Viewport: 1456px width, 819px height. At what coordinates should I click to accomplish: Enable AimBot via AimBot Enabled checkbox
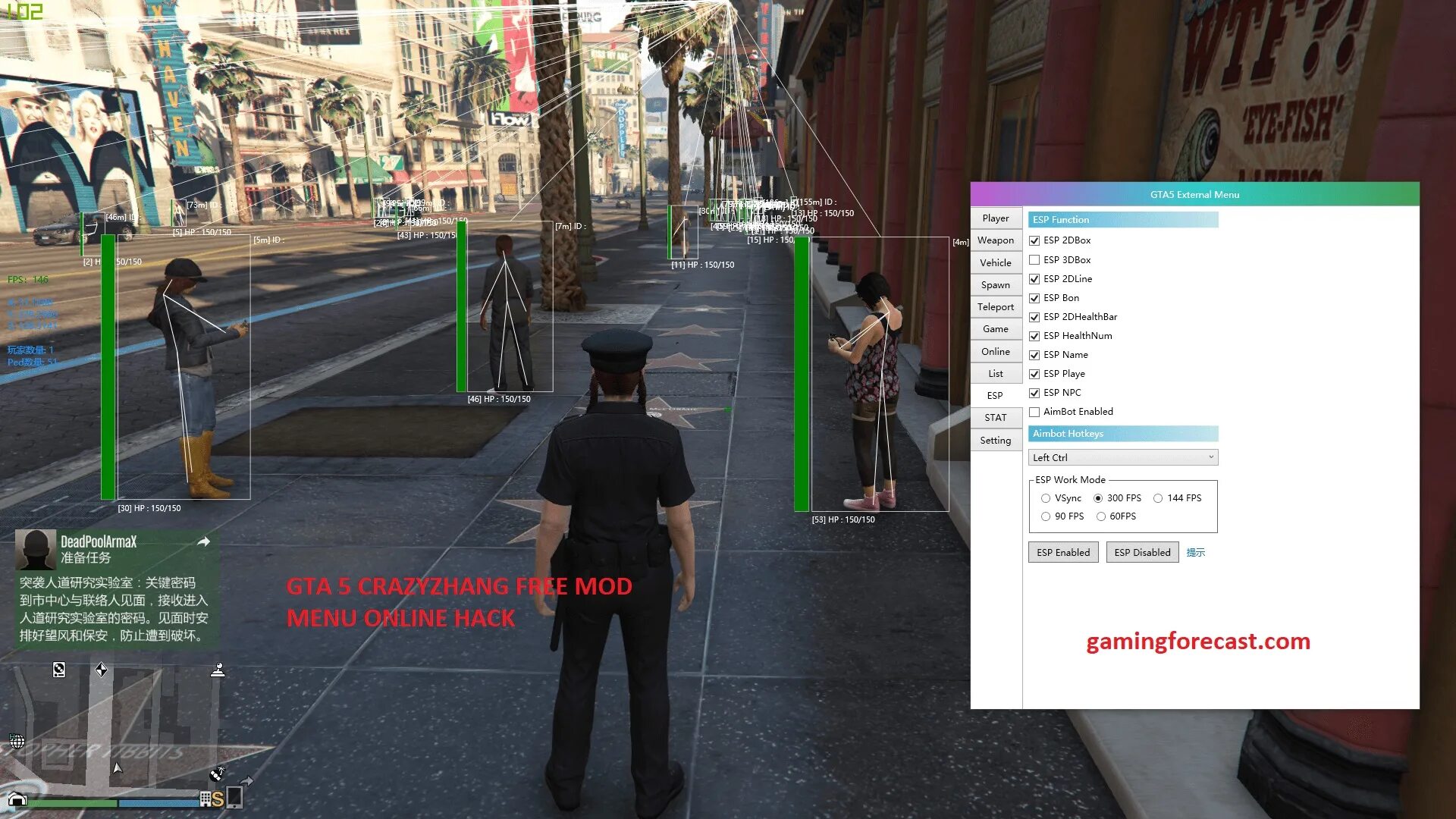(x=1035, y=411)
